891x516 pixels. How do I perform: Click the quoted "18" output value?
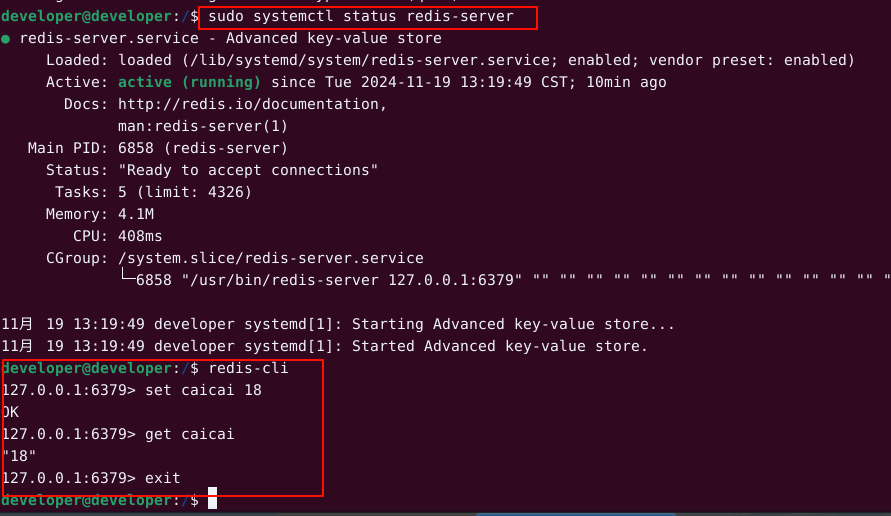(x=20, y=456)
